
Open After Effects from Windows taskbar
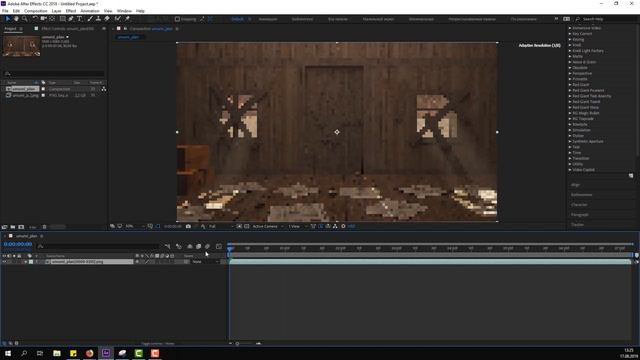point(106,353)
